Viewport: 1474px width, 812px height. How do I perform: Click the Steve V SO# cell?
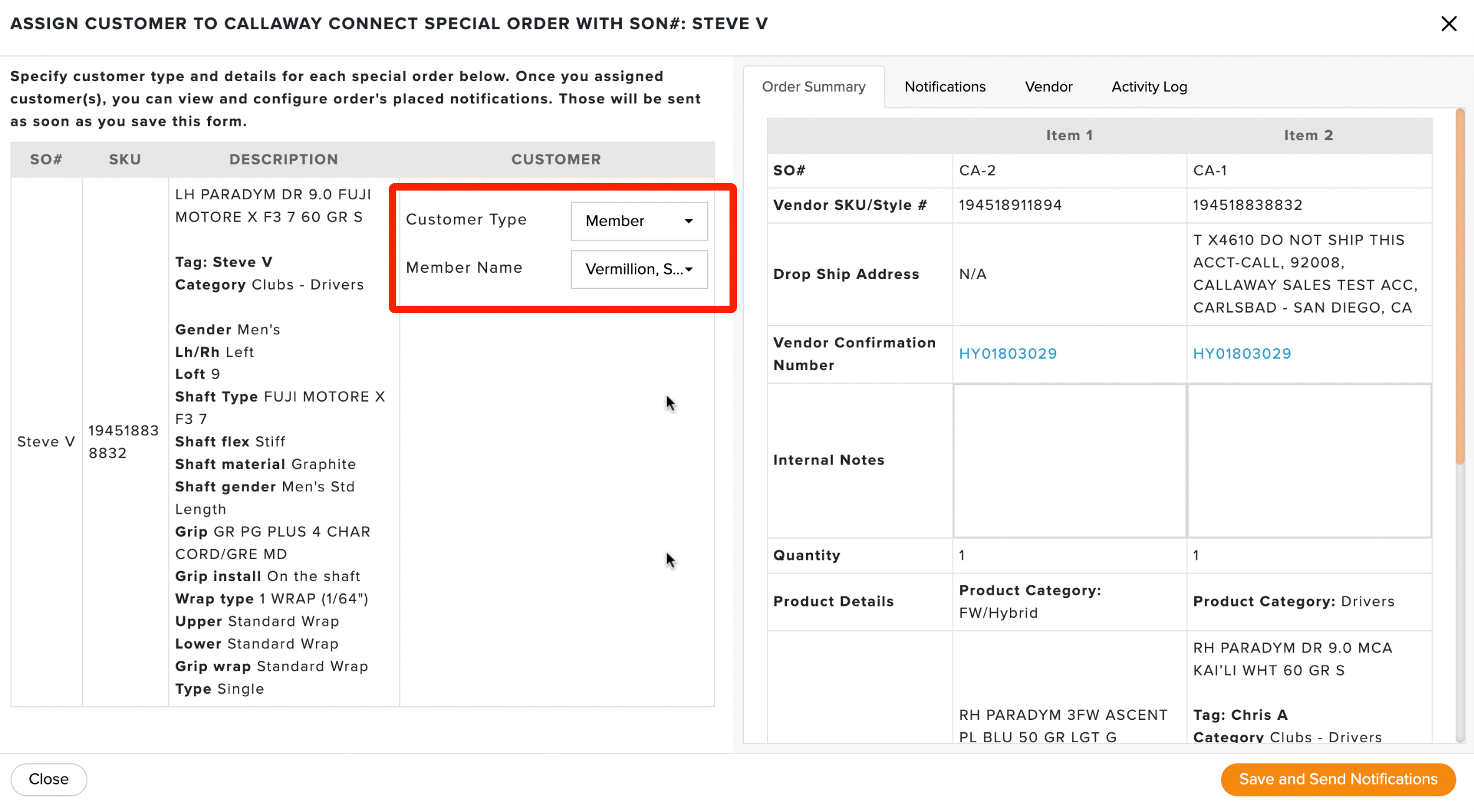46,442
